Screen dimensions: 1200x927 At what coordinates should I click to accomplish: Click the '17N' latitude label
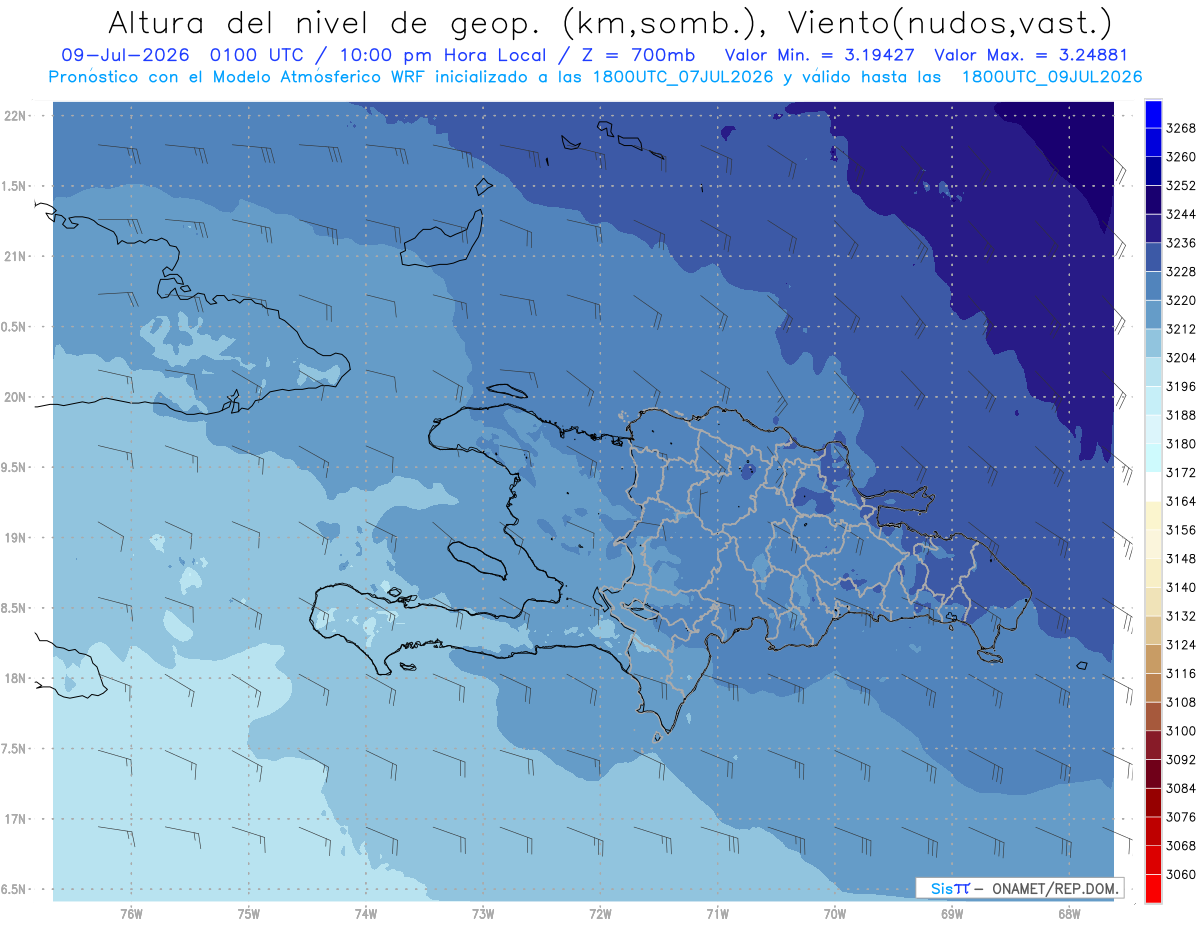(x=16, y=819)
